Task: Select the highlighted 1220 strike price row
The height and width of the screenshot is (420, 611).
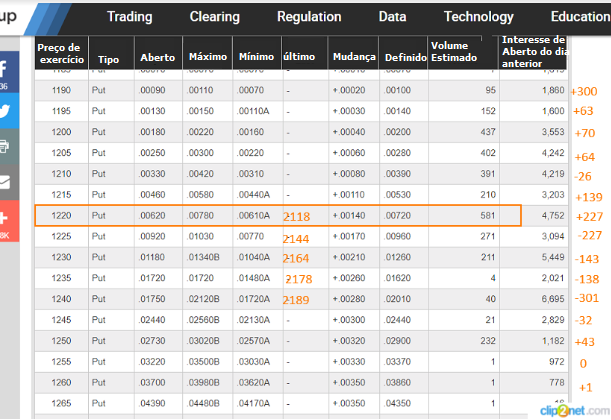Action: coord(277,215)
